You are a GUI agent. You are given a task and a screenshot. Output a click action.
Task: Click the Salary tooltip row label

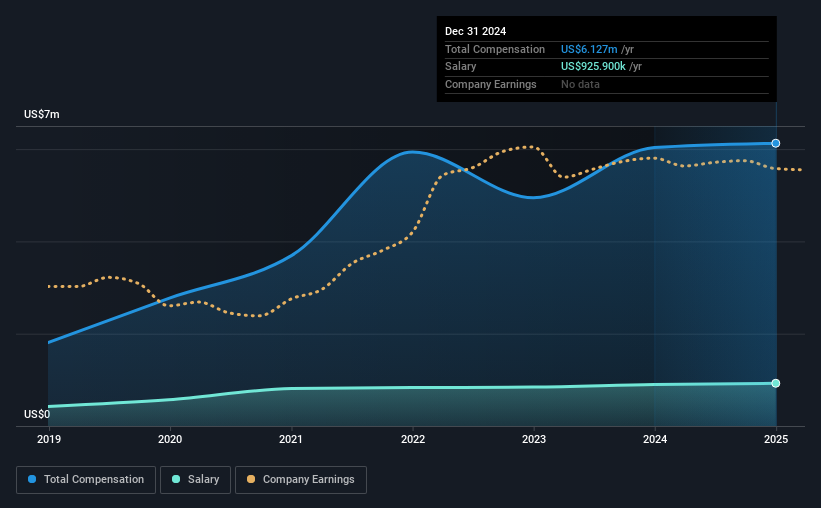coord(461,67)
